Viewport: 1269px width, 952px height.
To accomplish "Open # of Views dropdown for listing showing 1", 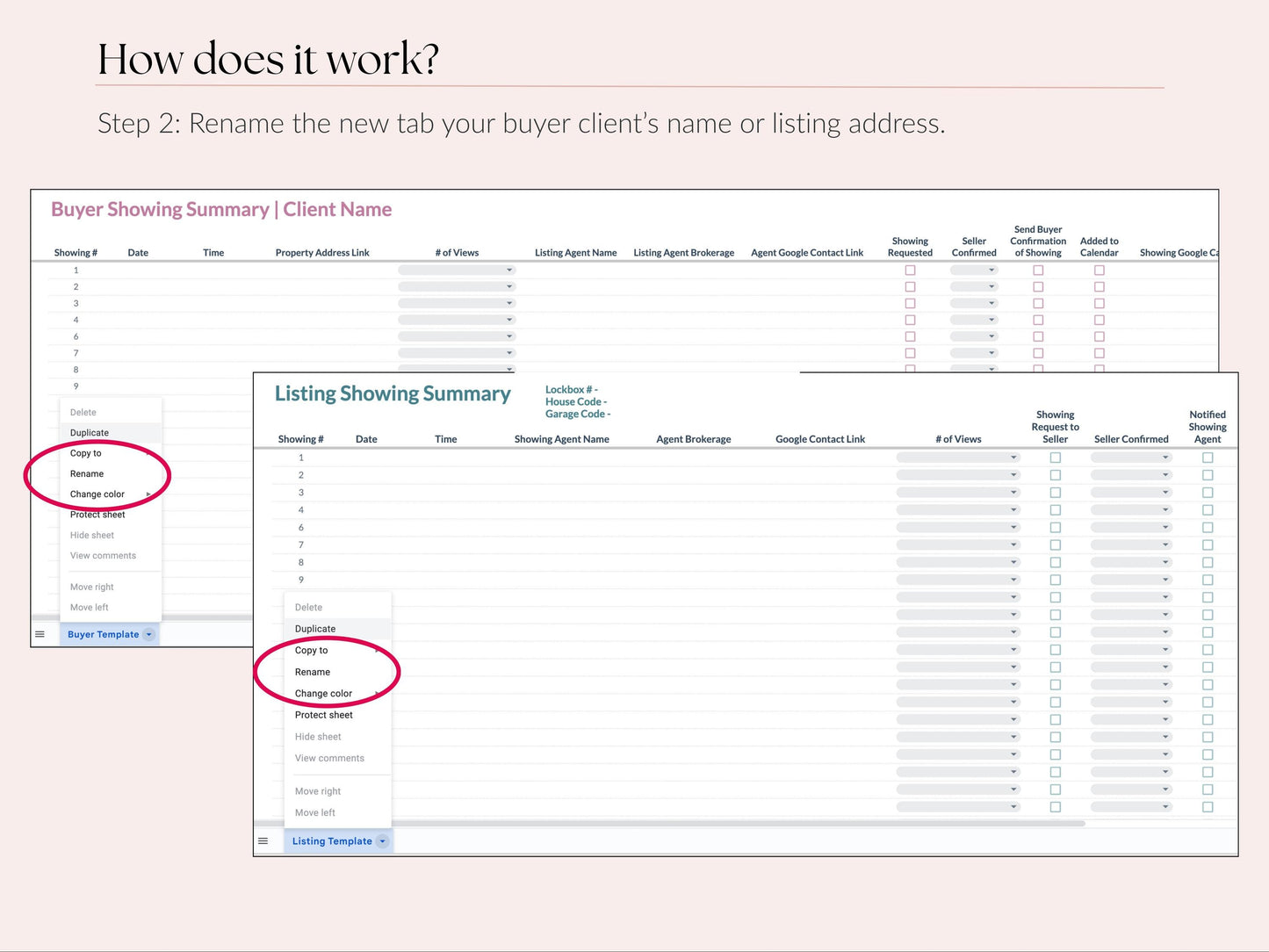I will point(958,458).
